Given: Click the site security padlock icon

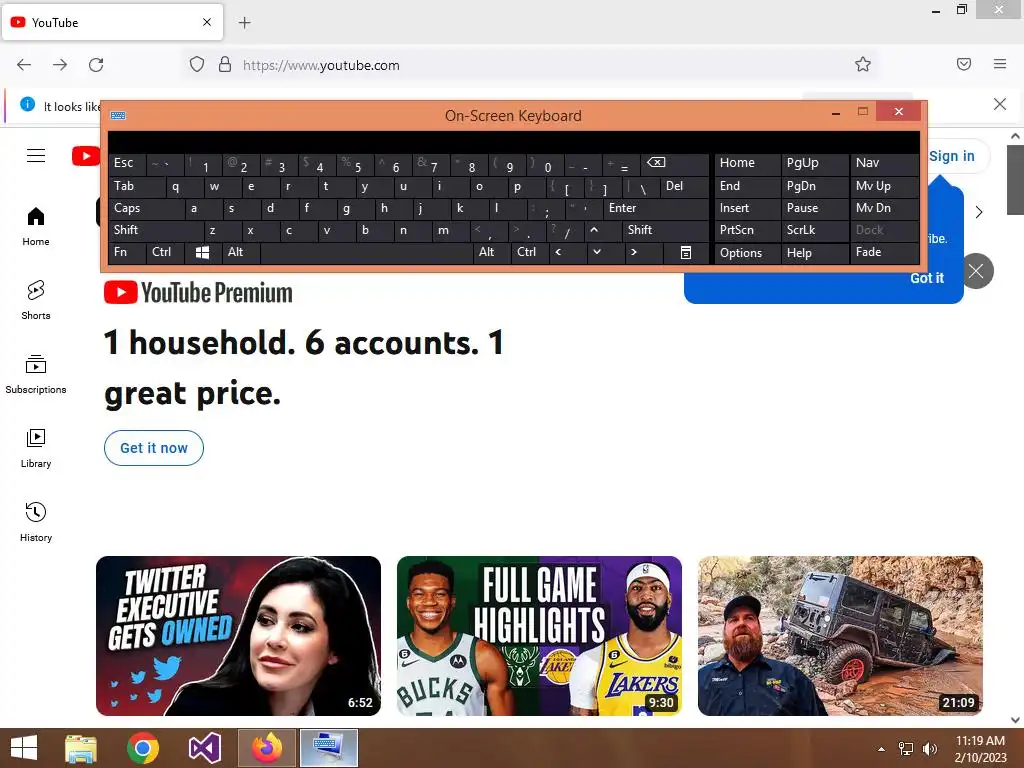Looking at the screenshot, I should click(225, 64).
